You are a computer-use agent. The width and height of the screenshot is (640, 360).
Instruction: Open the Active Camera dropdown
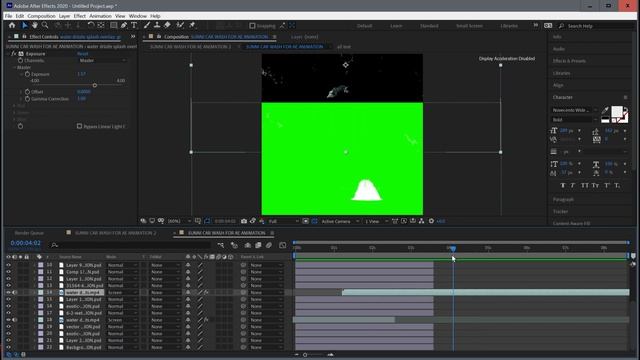tap(340, 221)
